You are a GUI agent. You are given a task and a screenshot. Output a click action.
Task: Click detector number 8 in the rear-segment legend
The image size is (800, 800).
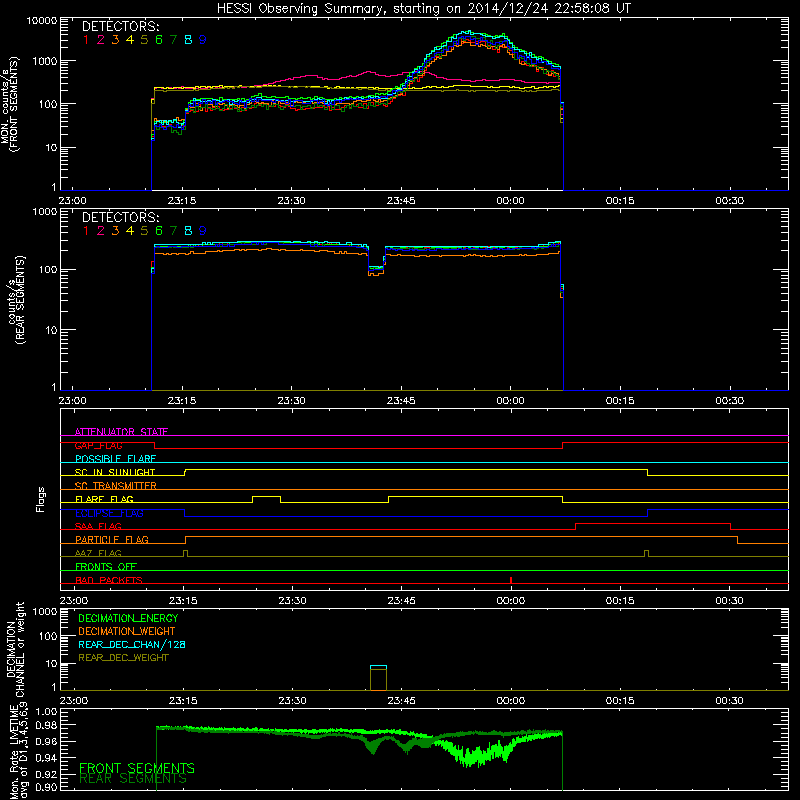coord(188,231)
